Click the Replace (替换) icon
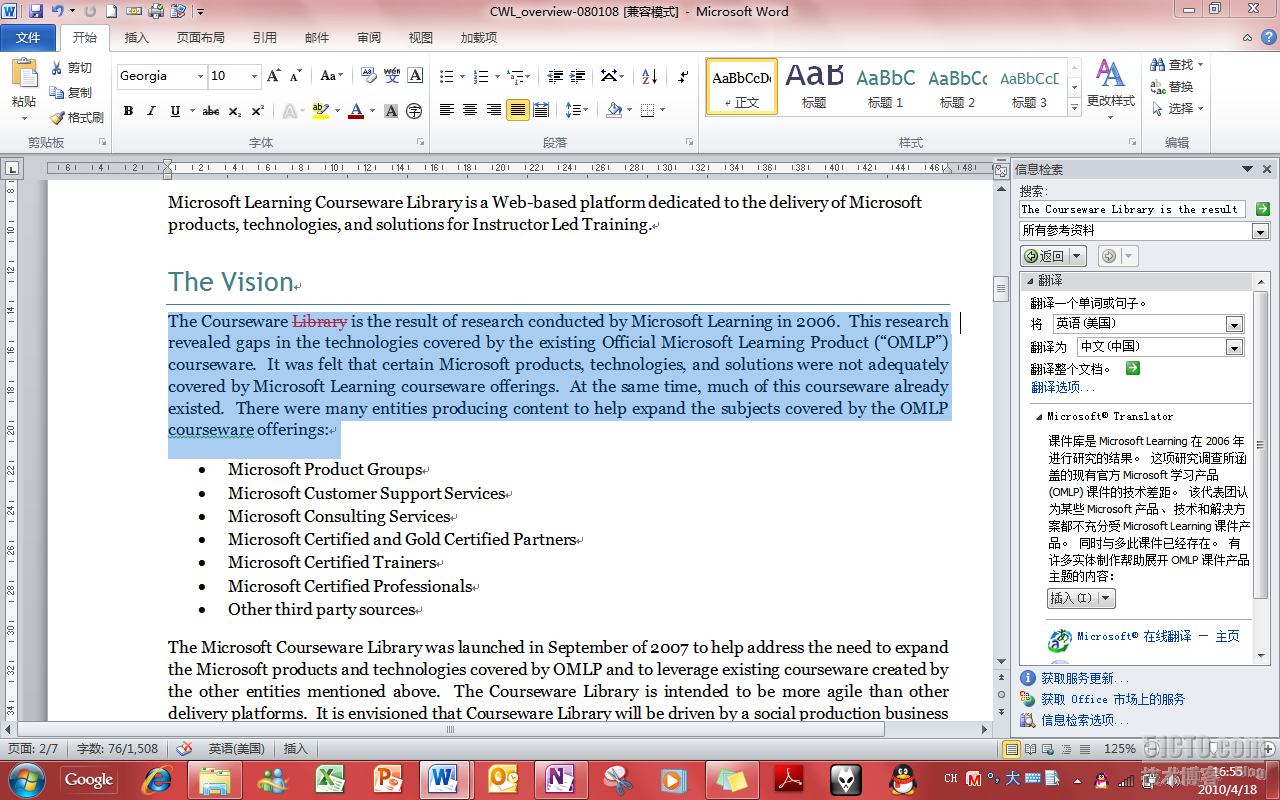Viewport: 1280px width, 800px height. pos(1158,87)
